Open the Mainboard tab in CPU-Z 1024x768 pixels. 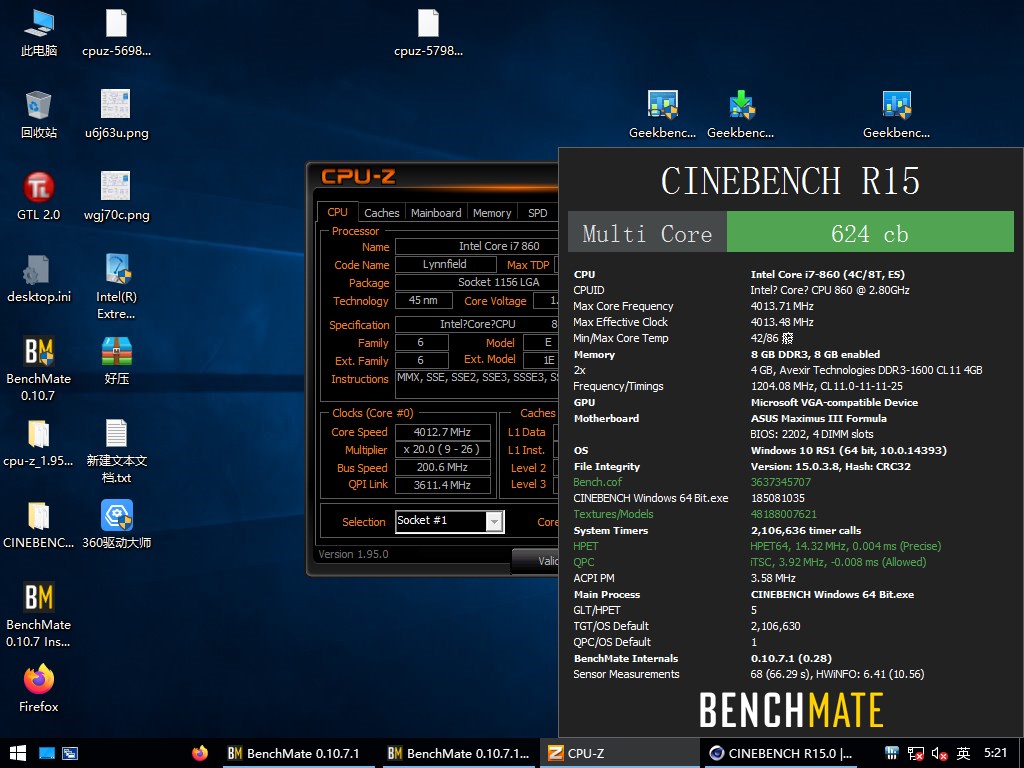coord(436,213)
